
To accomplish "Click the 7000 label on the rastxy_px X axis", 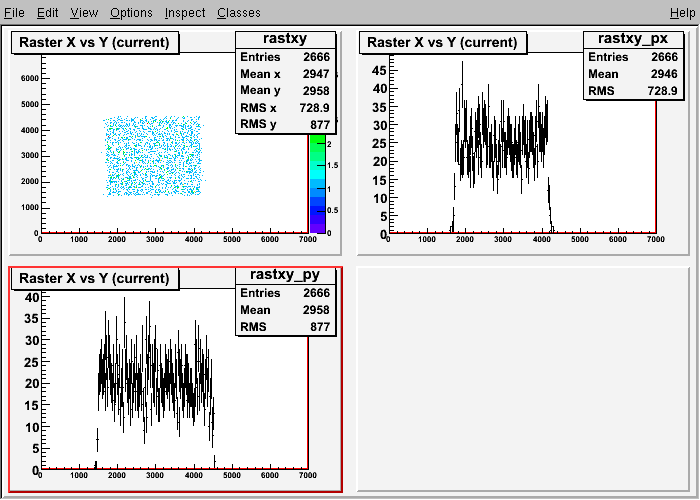I will click(x=655, y=239).
